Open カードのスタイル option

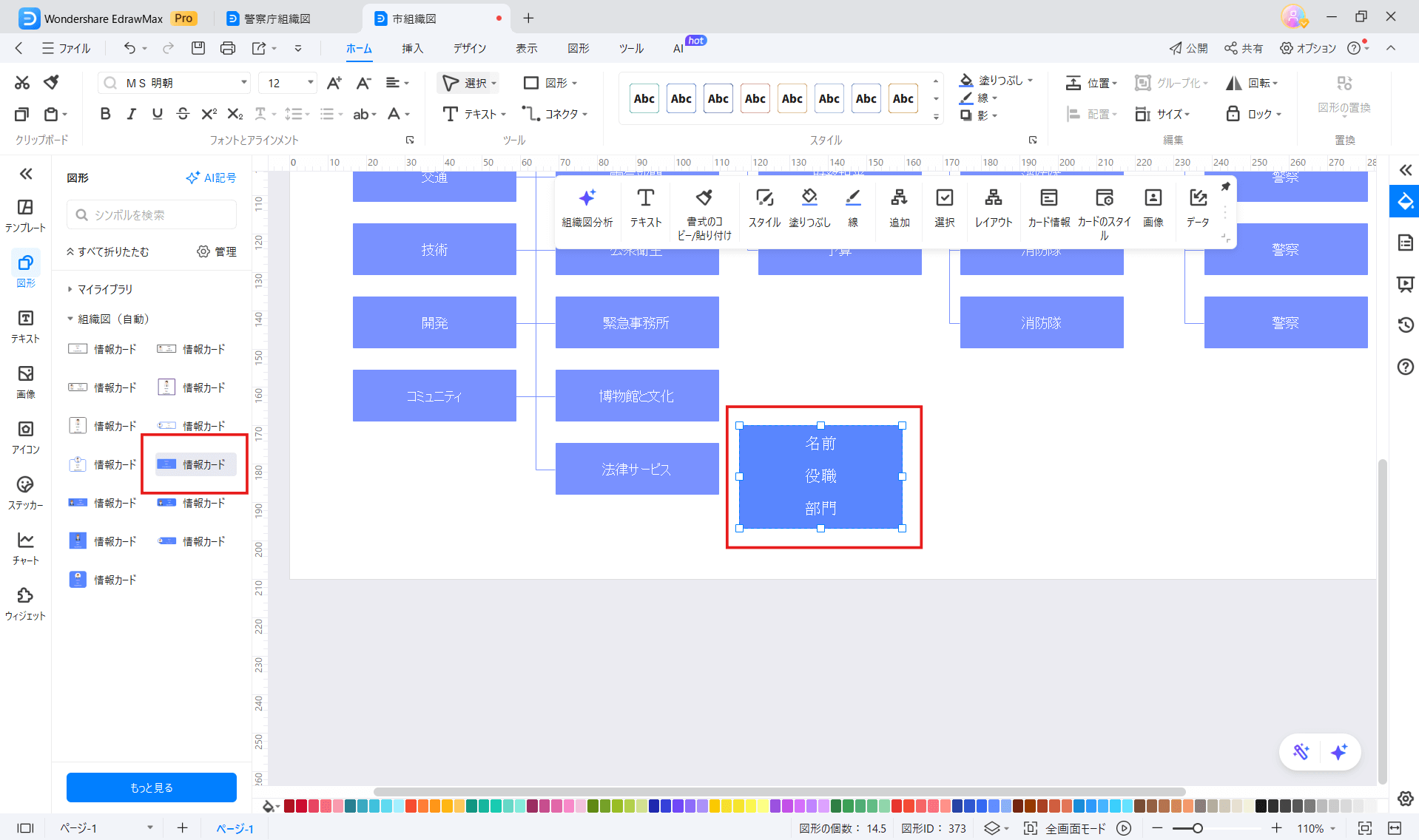click(x=1104, y=214)
